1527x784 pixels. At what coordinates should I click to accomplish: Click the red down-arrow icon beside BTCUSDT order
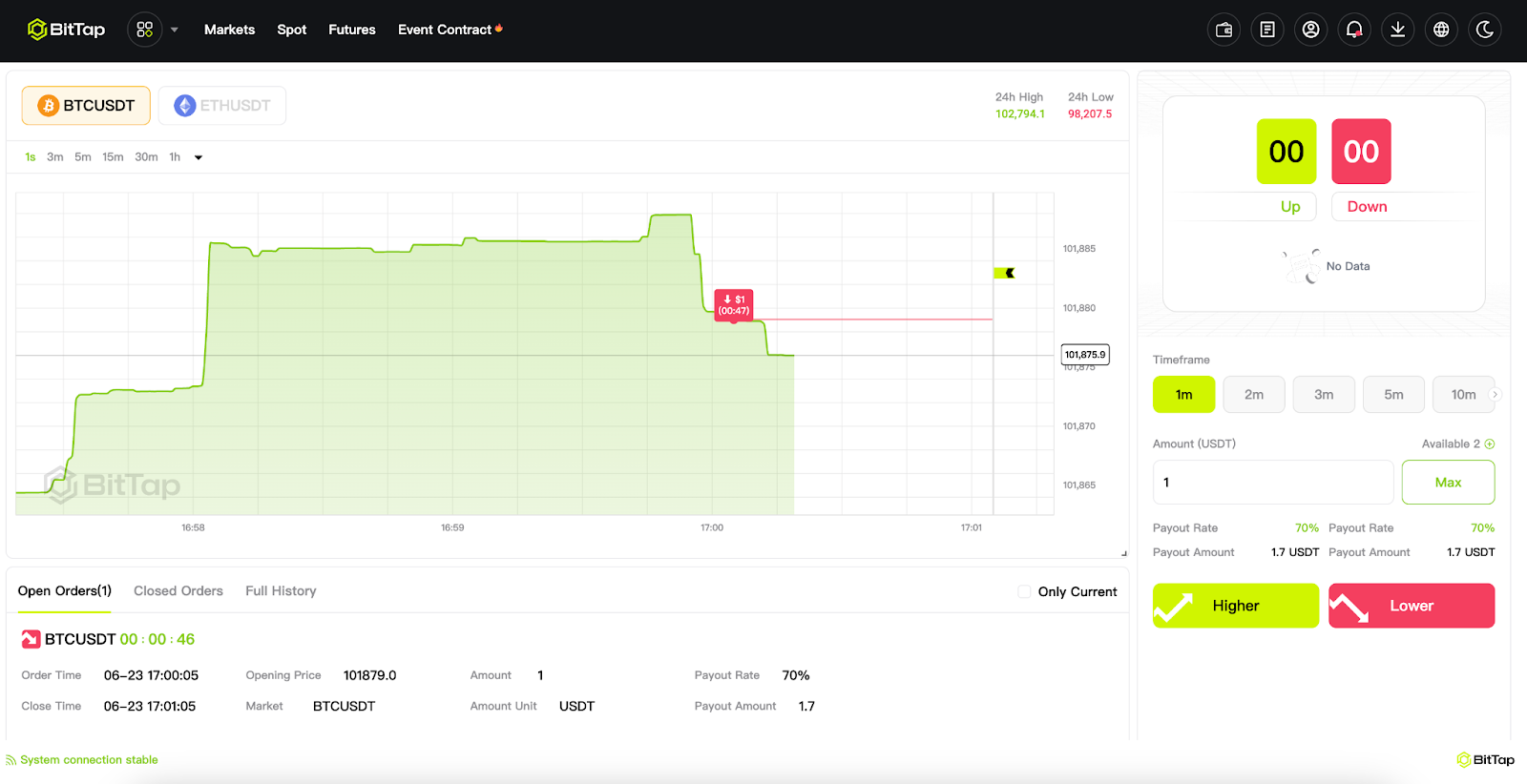tap(31, 639)
